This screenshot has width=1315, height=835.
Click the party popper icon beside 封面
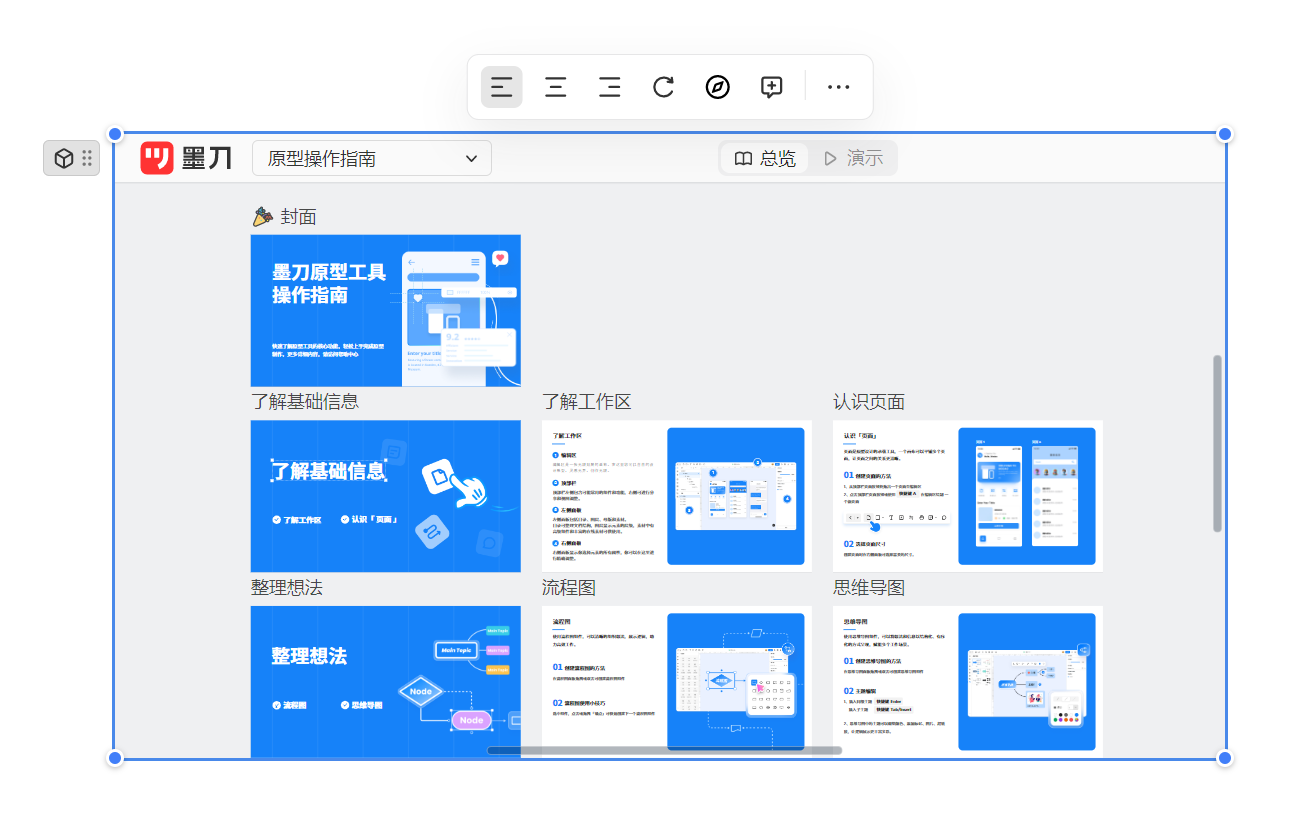(x=263, y=216)
